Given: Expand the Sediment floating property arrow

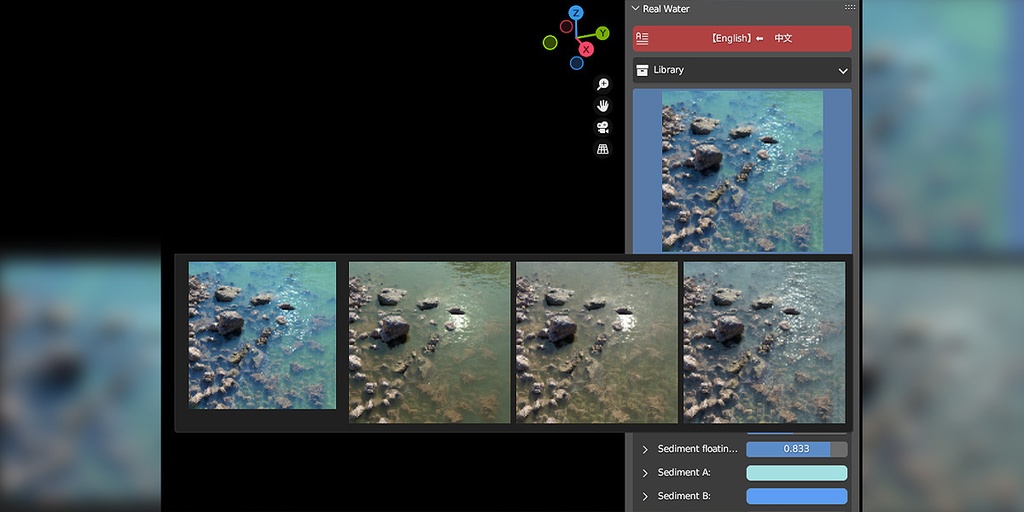Looking at the screenshot, I should (645, 449).
